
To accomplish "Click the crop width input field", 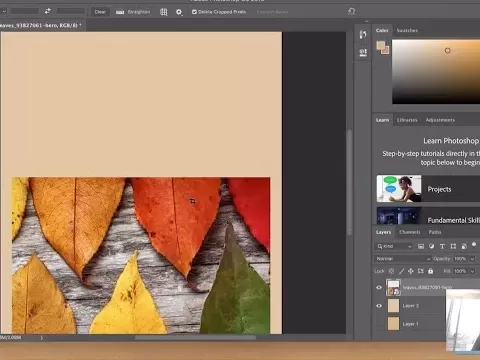I will click(25, 11).
